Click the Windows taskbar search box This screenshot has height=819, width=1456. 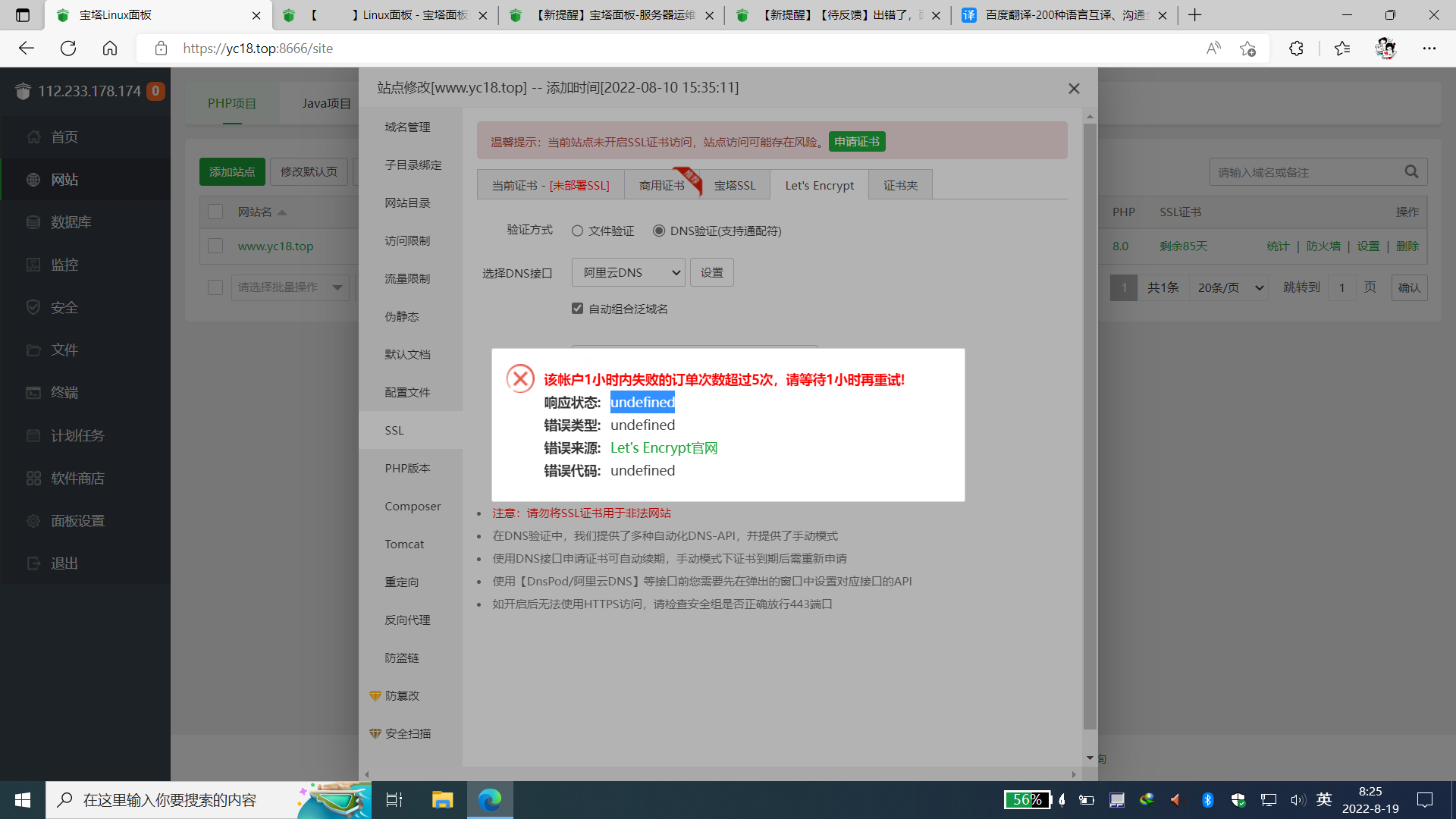point(209,800)
